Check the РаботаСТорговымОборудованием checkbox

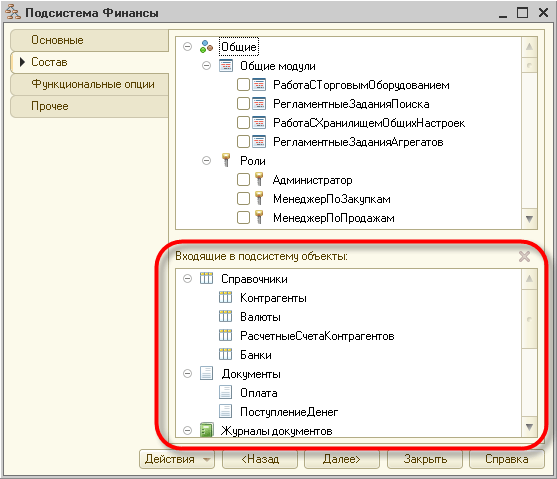pos(243,85)
